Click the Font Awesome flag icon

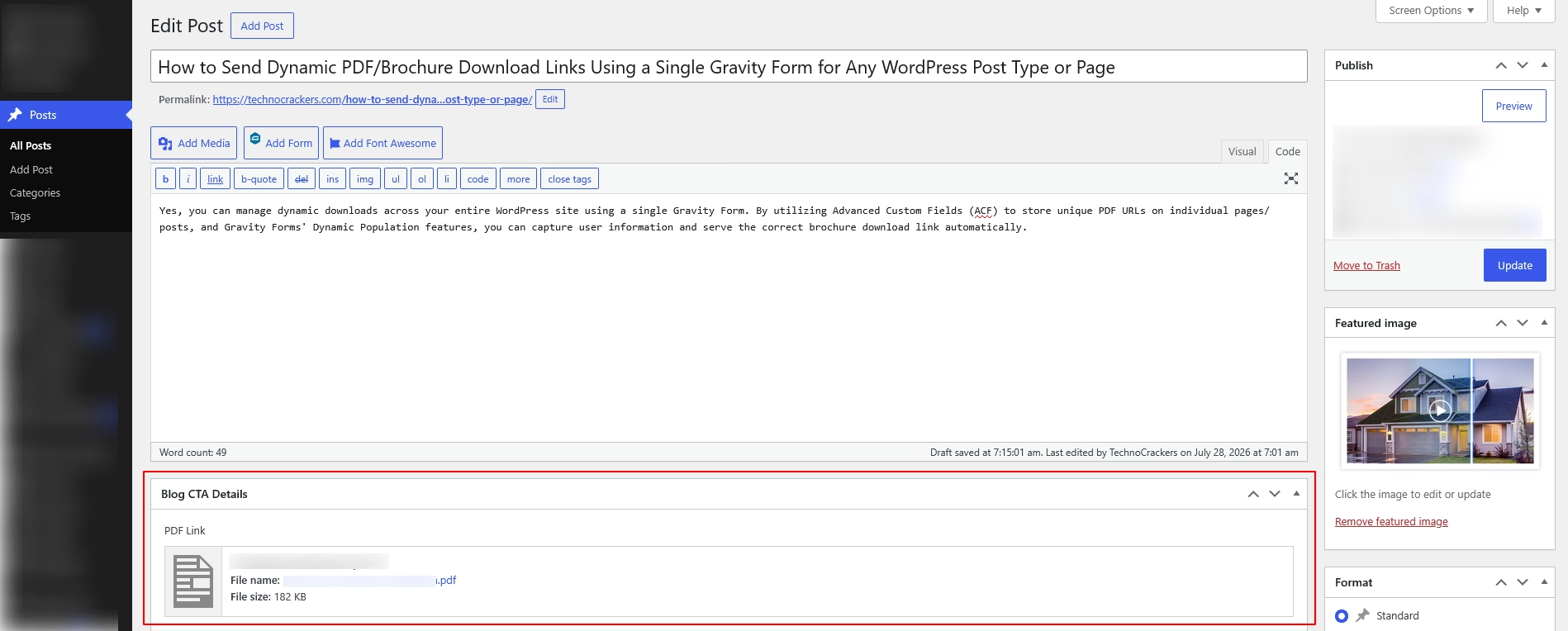pyautogui.click(x=335, y=144)
